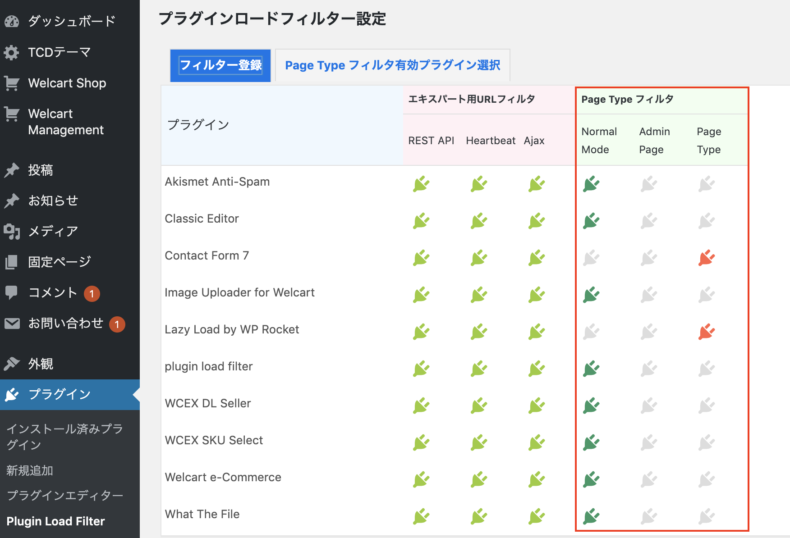Toggle Akismet Anti-Spam REST API plug

[421, 184]
